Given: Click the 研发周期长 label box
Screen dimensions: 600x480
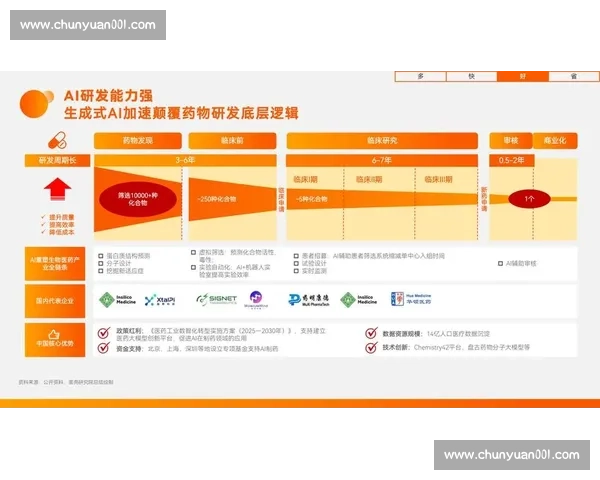Looking at the screenshot, I should coord(57,160).
